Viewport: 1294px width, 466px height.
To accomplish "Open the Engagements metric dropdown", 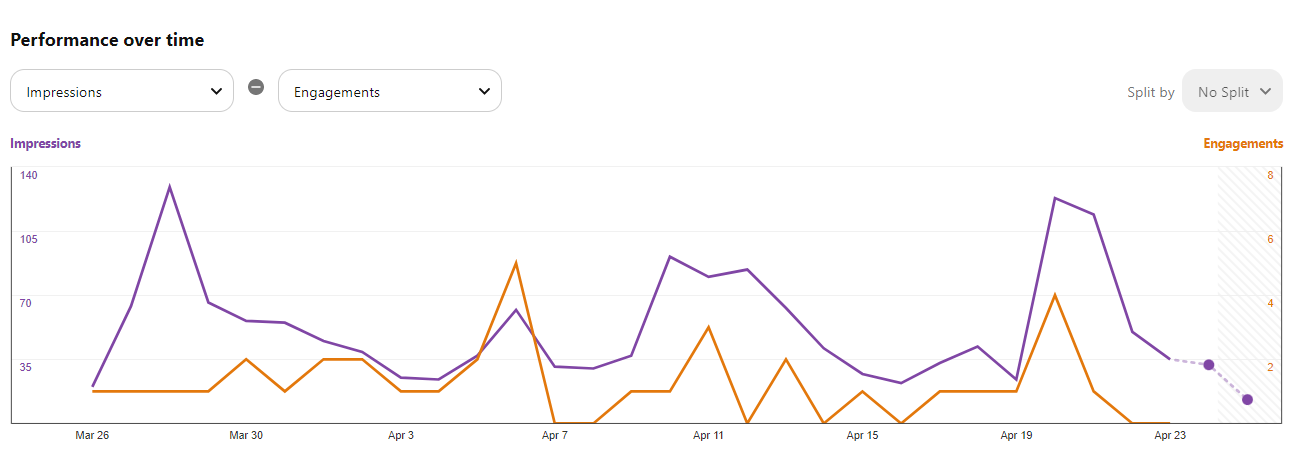I will click(x=389, y=91).
